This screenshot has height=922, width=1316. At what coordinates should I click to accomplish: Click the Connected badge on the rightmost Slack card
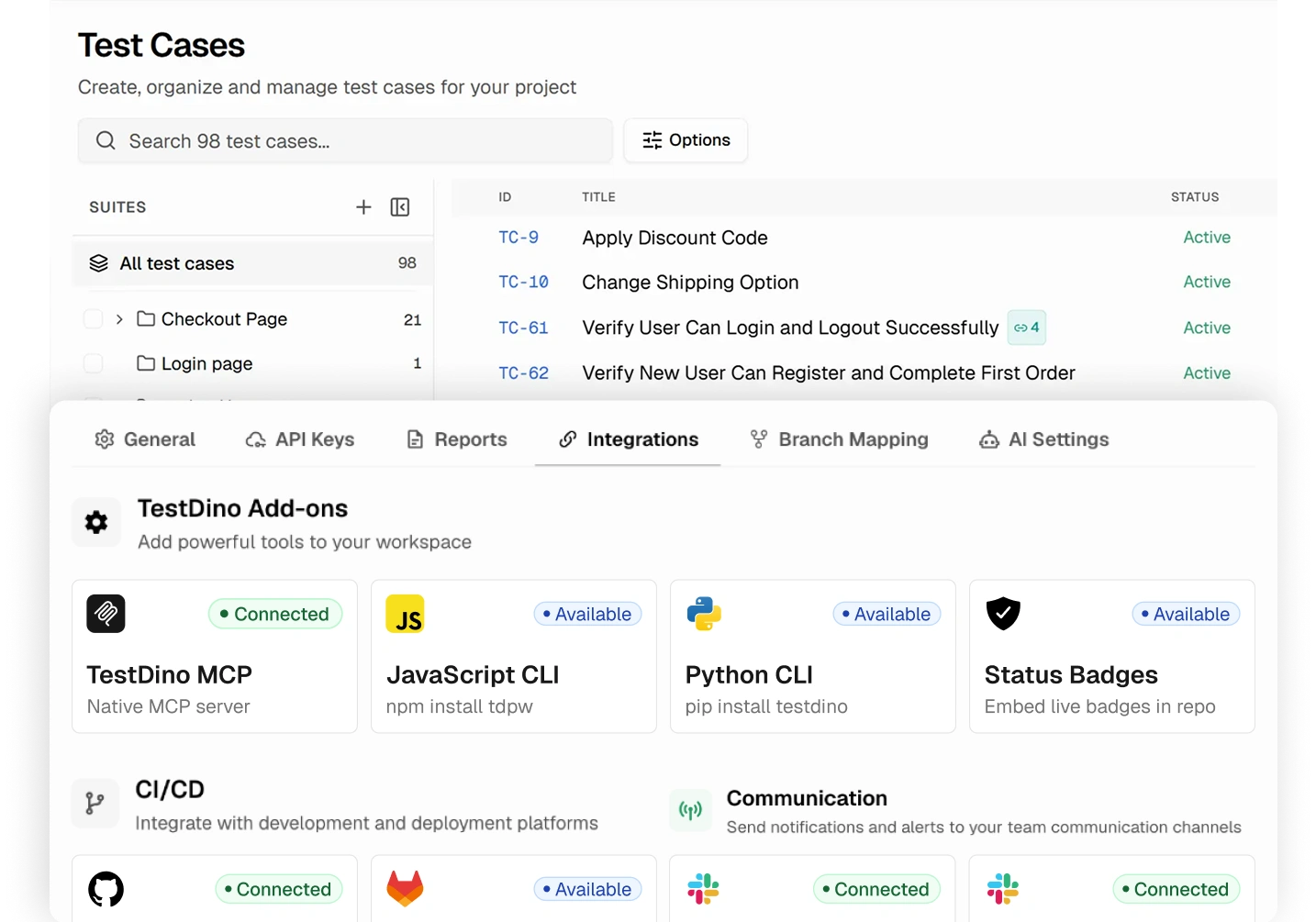(1177, 889)
